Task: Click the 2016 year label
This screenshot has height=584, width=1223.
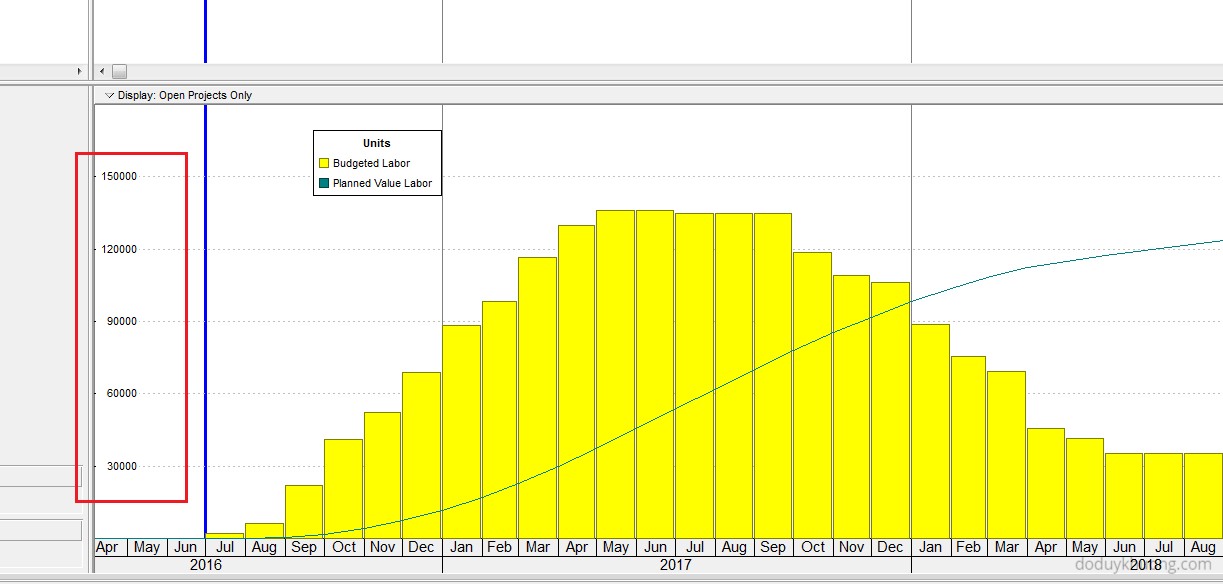Action: pos(205,565)
